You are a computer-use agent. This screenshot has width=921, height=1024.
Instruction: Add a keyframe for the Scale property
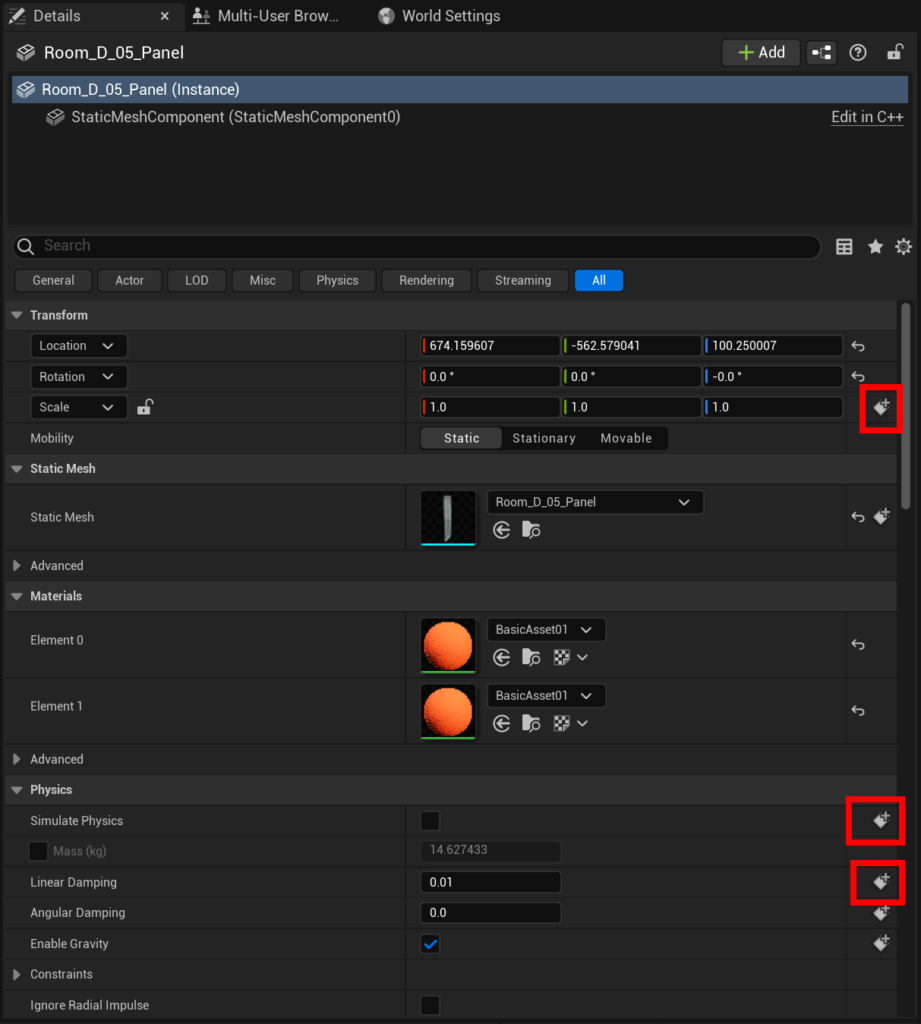(881, 408)
